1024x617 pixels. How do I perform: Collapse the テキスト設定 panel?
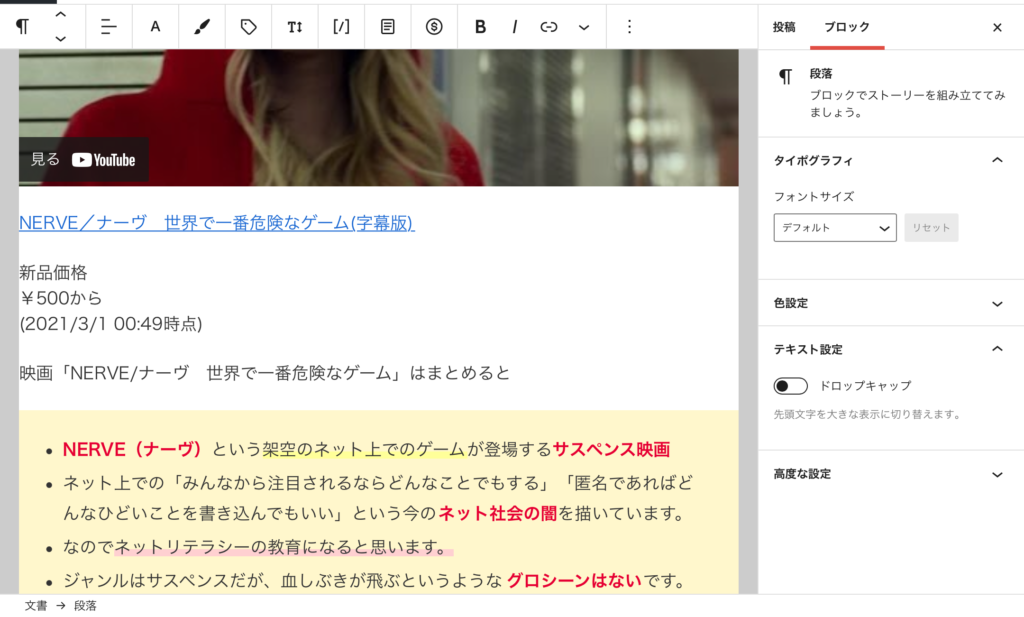click(890, 349)
